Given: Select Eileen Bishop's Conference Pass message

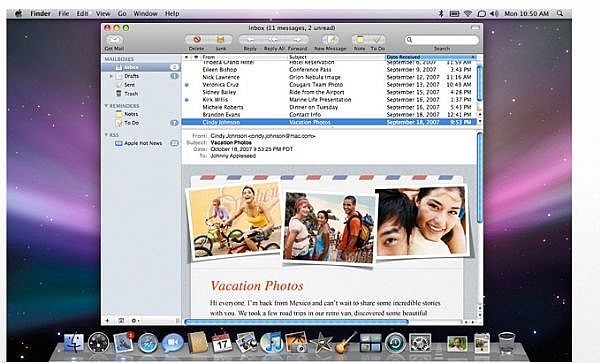Looking at the screenshot, I should click(329, 70).
